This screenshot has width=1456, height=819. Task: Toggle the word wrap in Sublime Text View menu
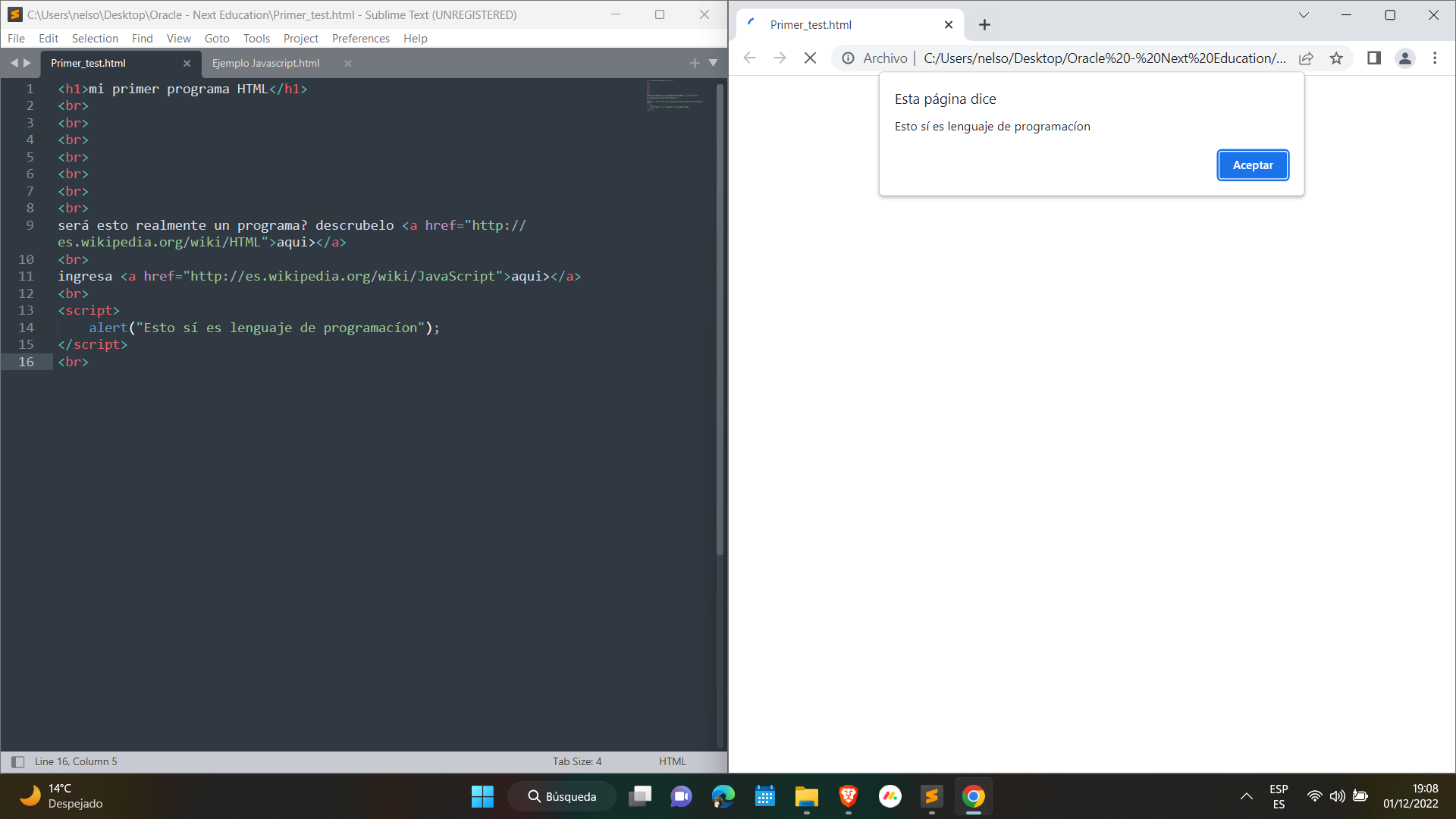(178, 38)
